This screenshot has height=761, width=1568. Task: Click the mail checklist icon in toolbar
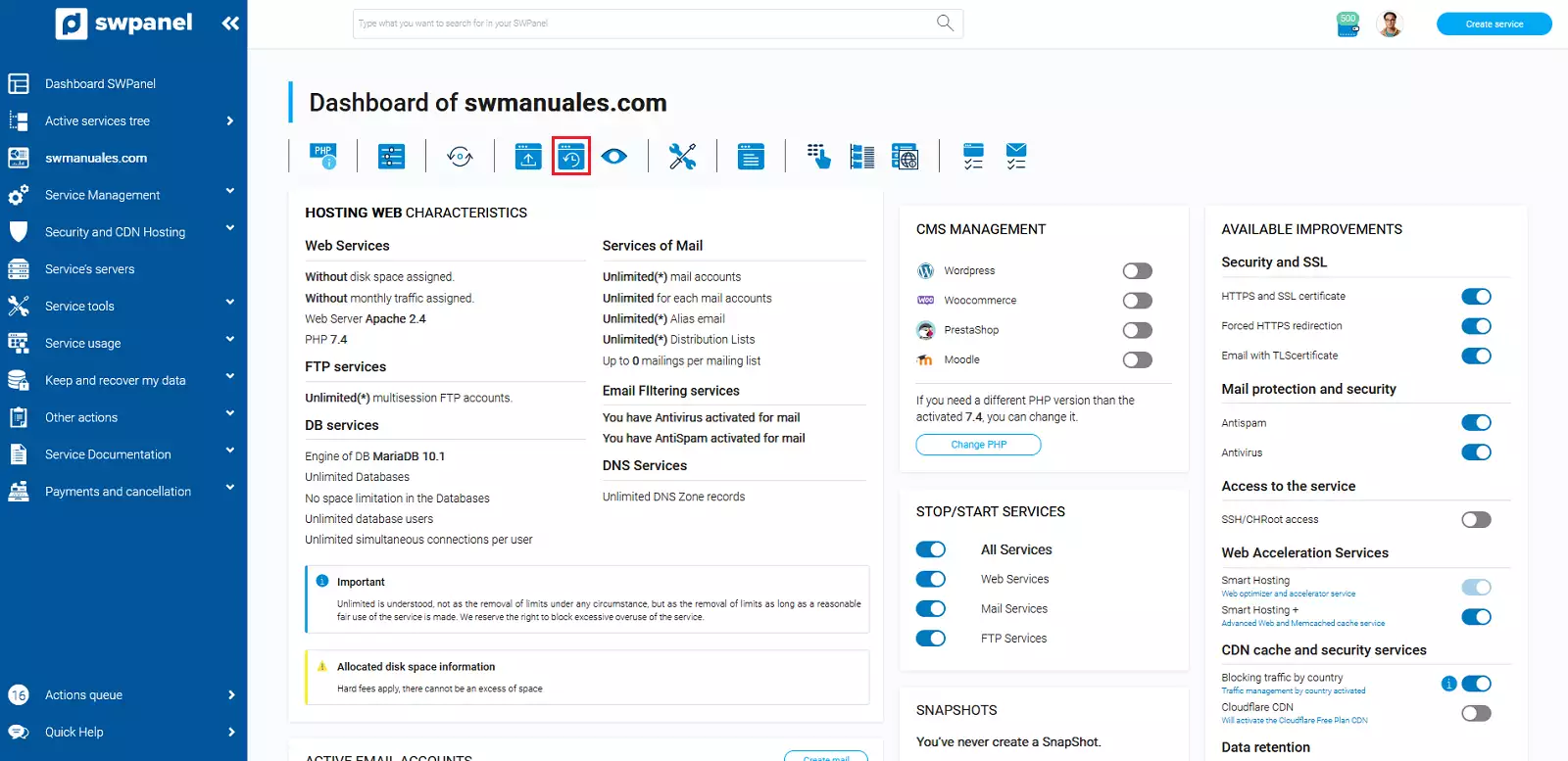[1016, 156]
